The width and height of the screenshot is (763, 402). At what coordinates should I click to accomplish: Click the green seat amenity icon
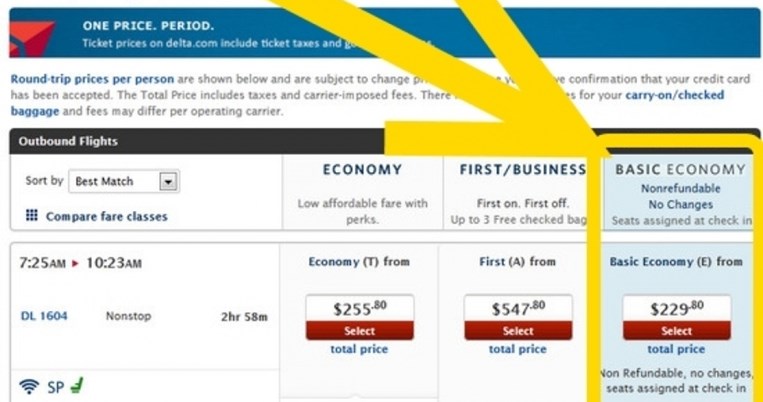click(76, 384)
